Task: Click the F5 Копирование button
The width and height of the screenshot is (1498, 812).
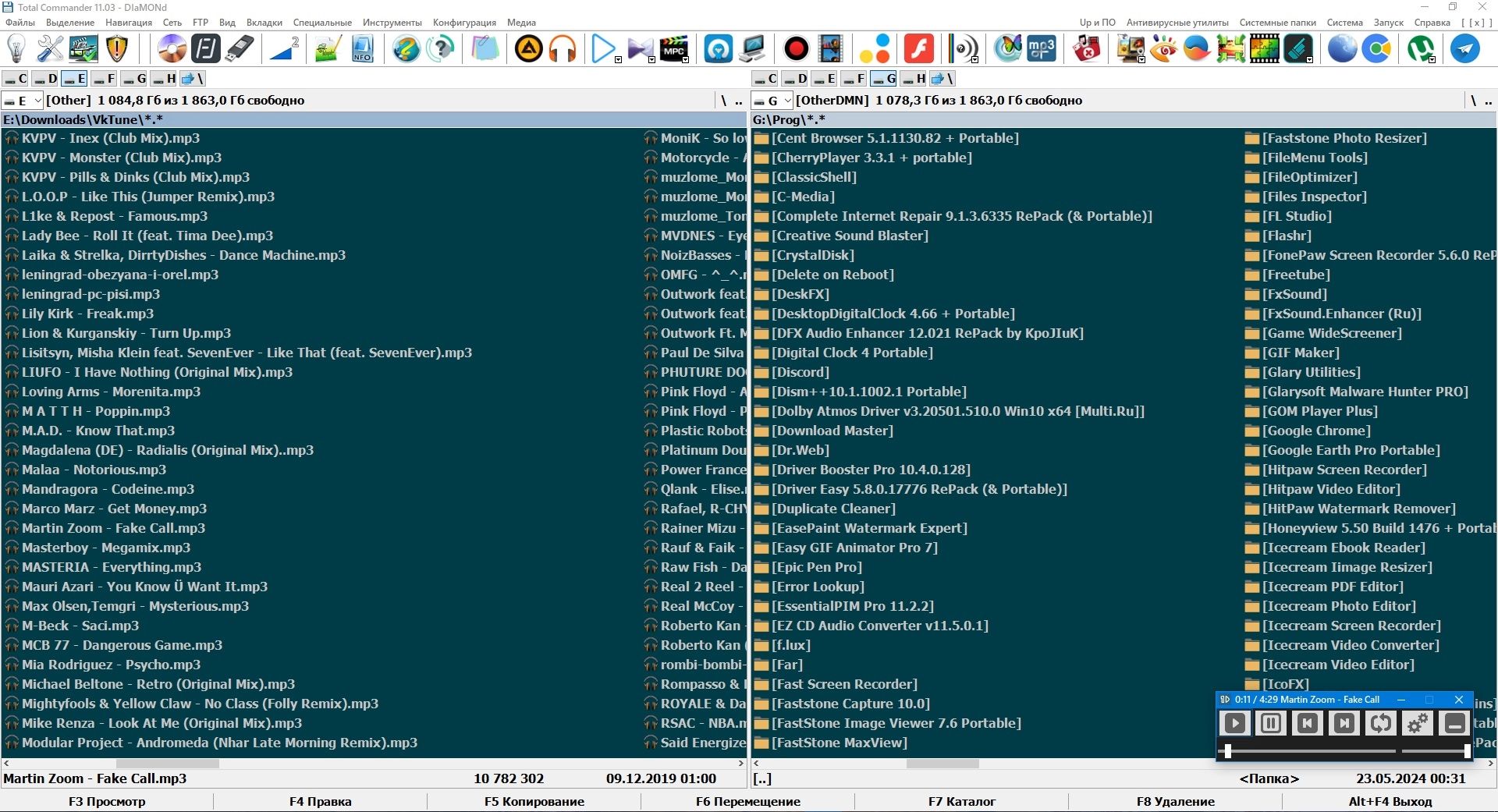Action: coord(534,801)
